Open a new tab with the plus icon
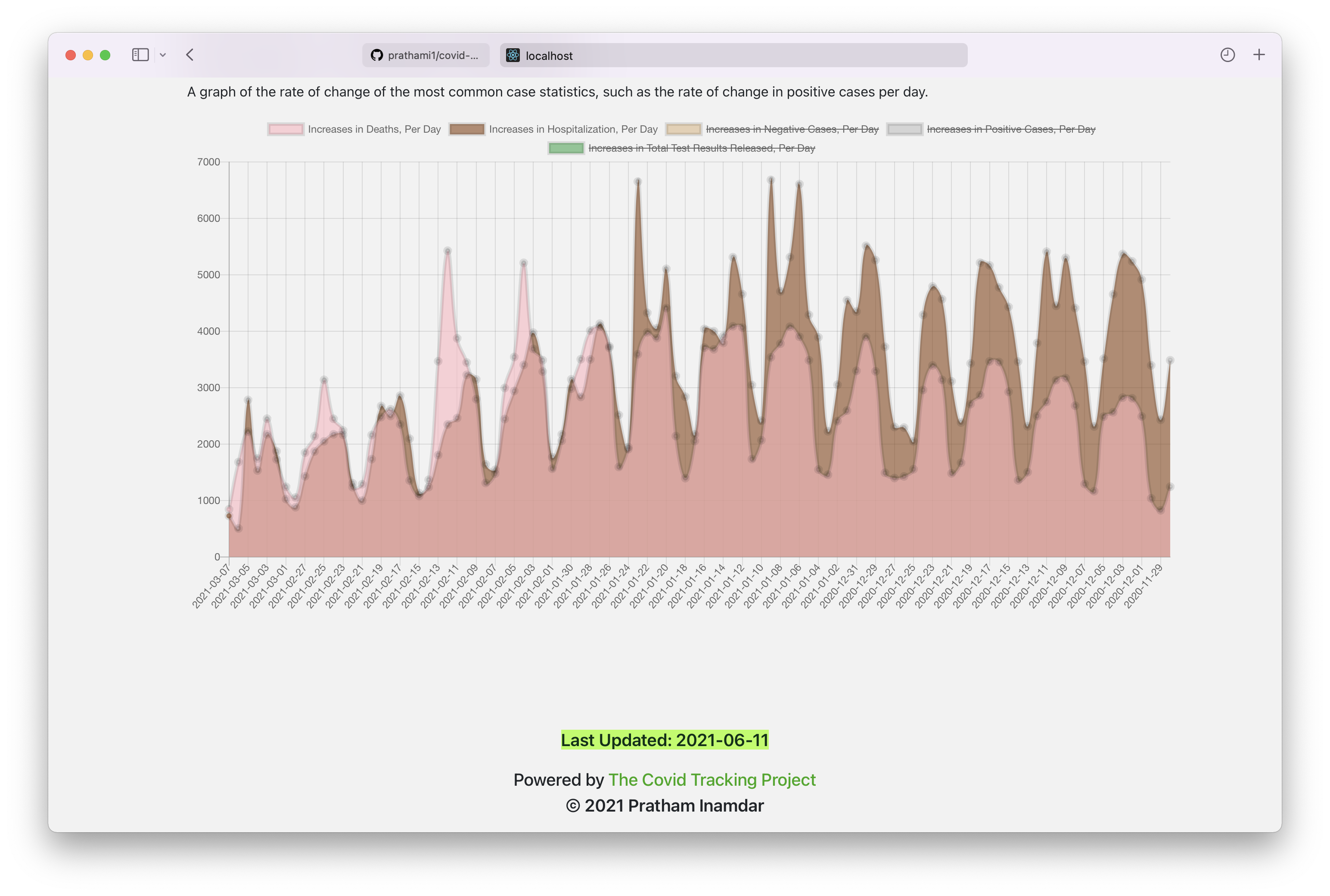 click(1259, 55)
